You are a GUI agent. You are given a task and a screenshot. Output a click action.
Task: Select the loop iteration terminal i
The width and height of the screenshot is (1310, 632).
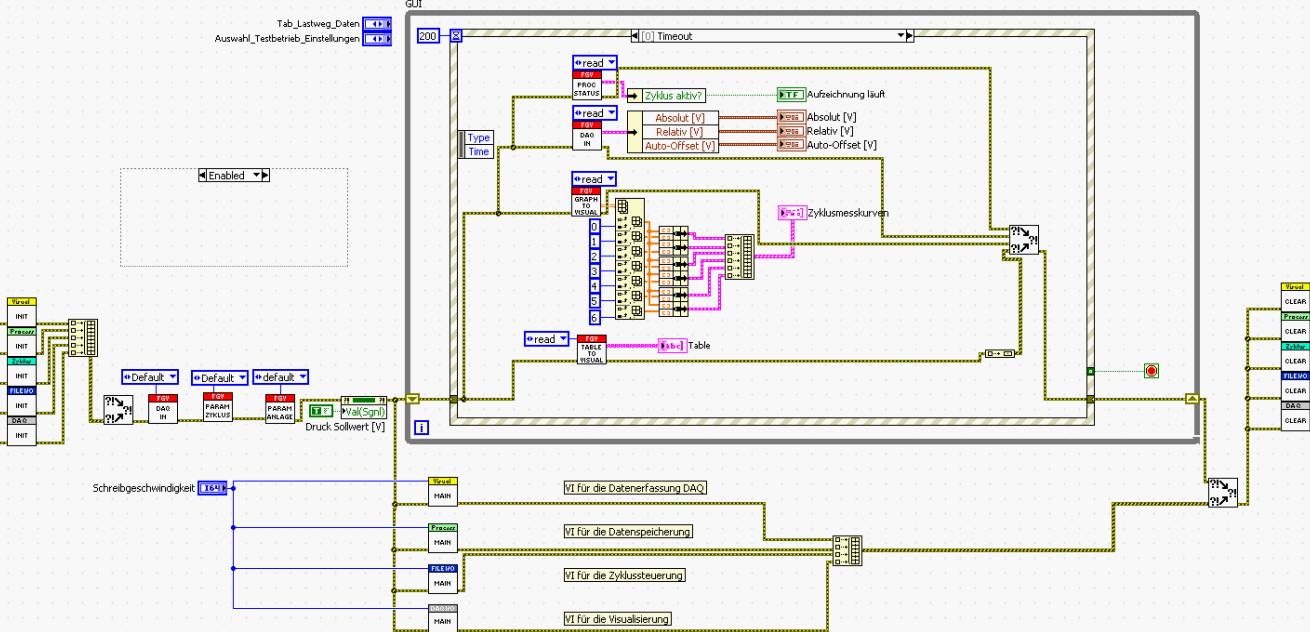pyautogui.click(x=421, y=428)
